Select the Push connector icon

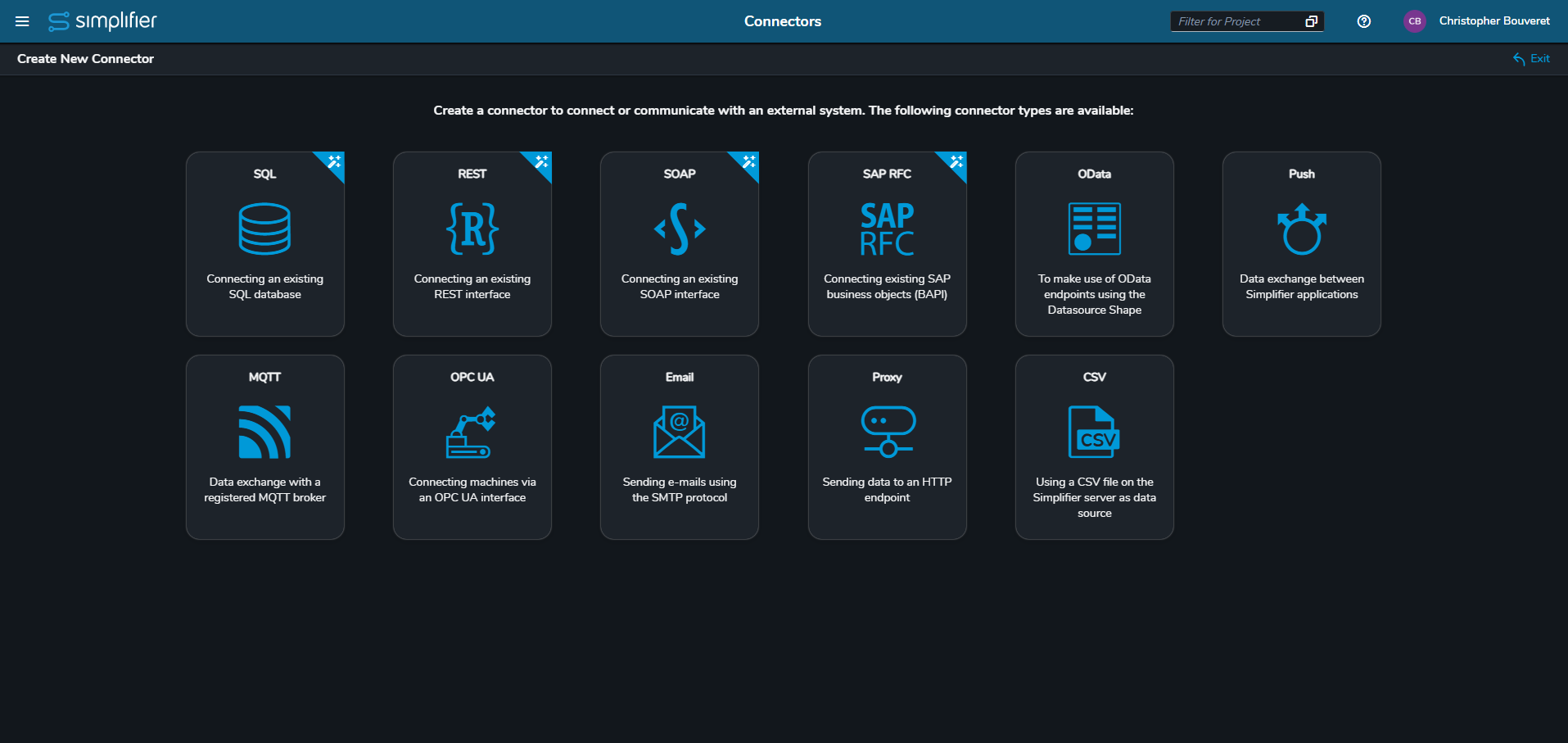click(x=1301, y=229)
